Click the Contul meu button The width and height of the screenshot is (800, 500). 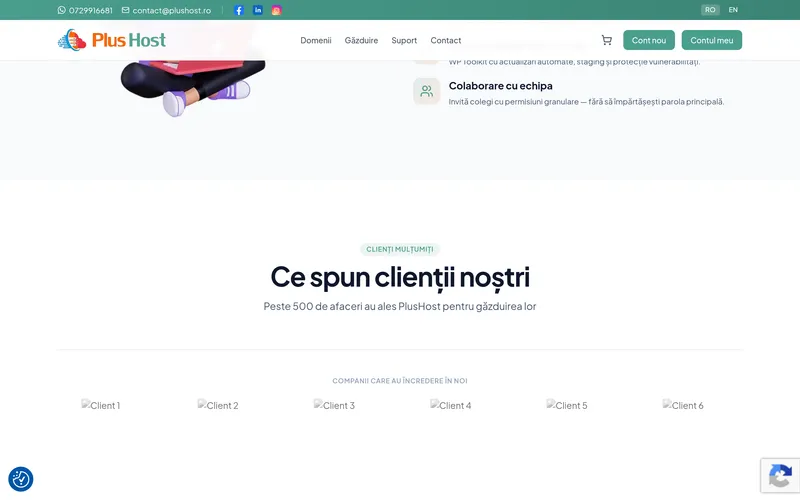pos(712,40)
